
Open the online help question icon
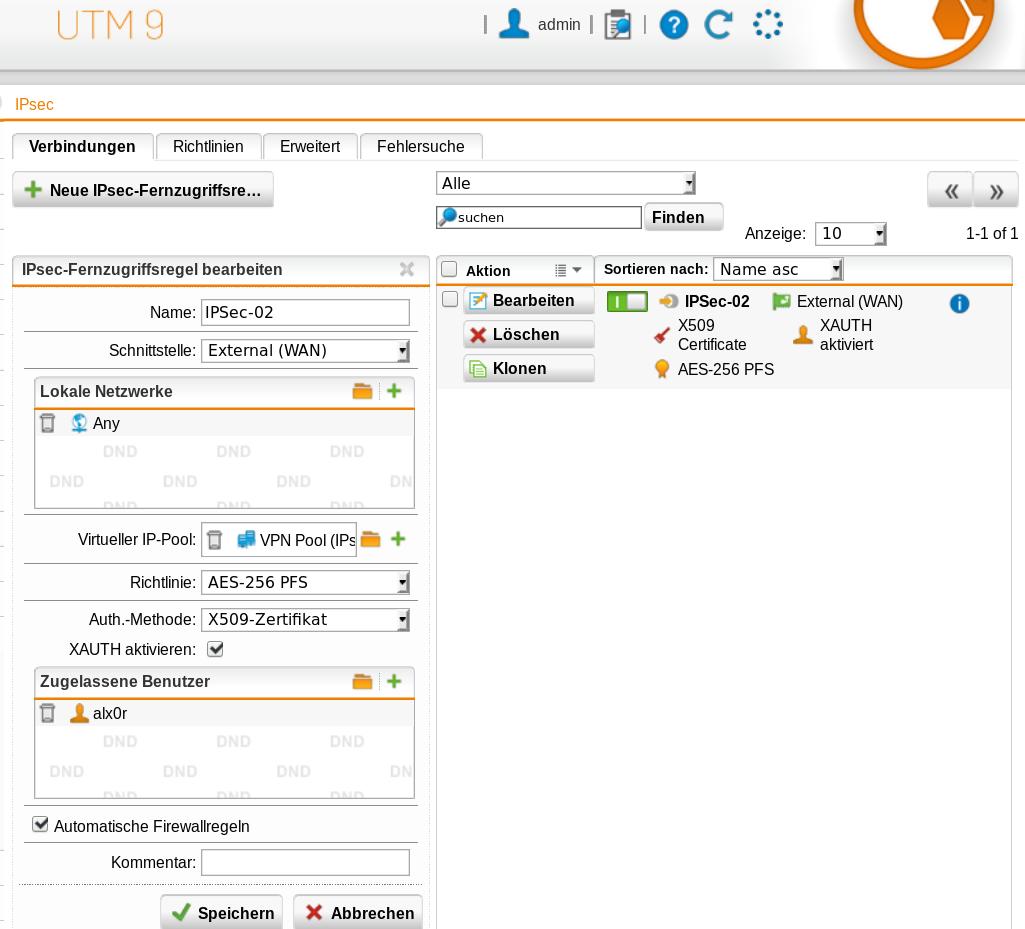(x=674, y=25)
